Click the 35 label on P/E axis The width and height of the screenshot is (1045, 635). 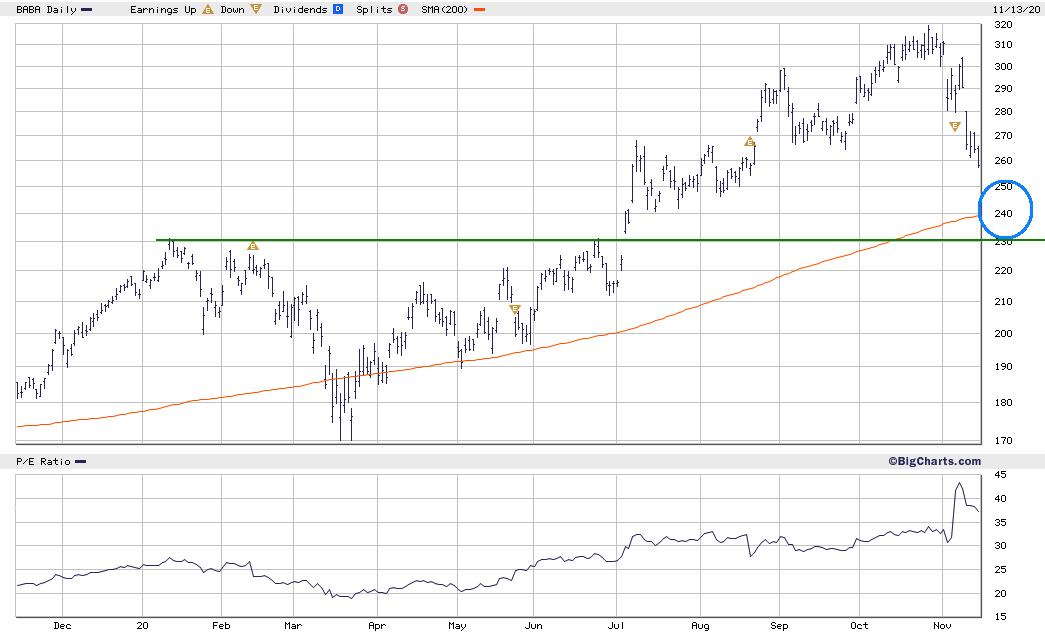(x=1000, y=522)
